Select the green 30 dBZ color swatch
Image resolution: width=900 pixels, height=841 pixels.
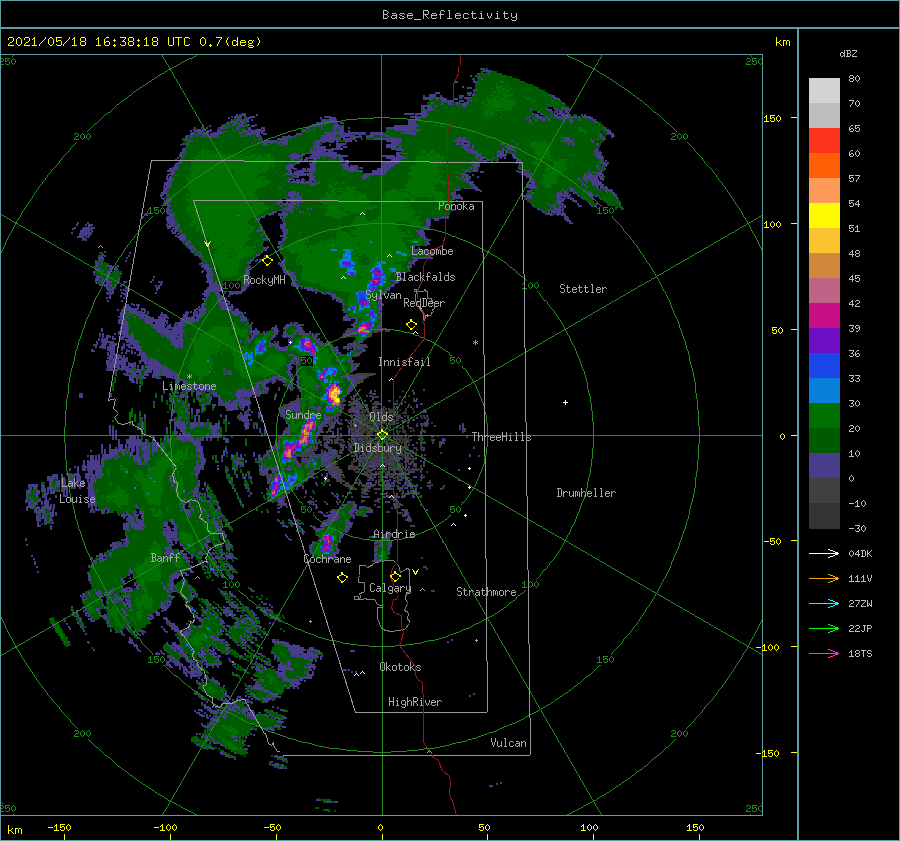824,415
